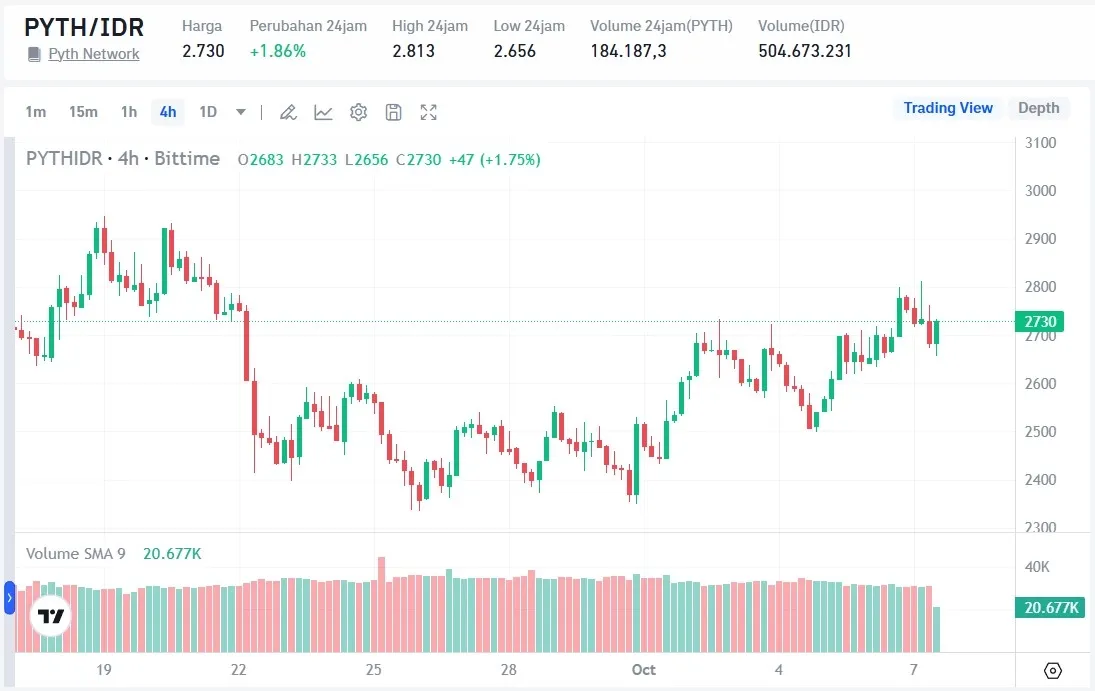Open the drawing tools pencil icon
Image resolution: width=1095 pixels, height=691 pixels.
288,112
